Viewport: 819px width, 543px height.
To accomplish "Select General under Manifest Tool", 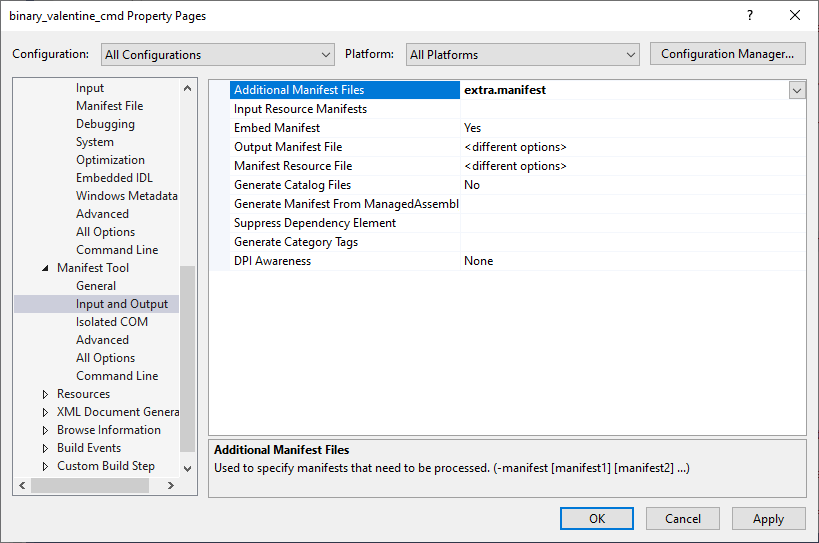I will [x=96, y=286].
